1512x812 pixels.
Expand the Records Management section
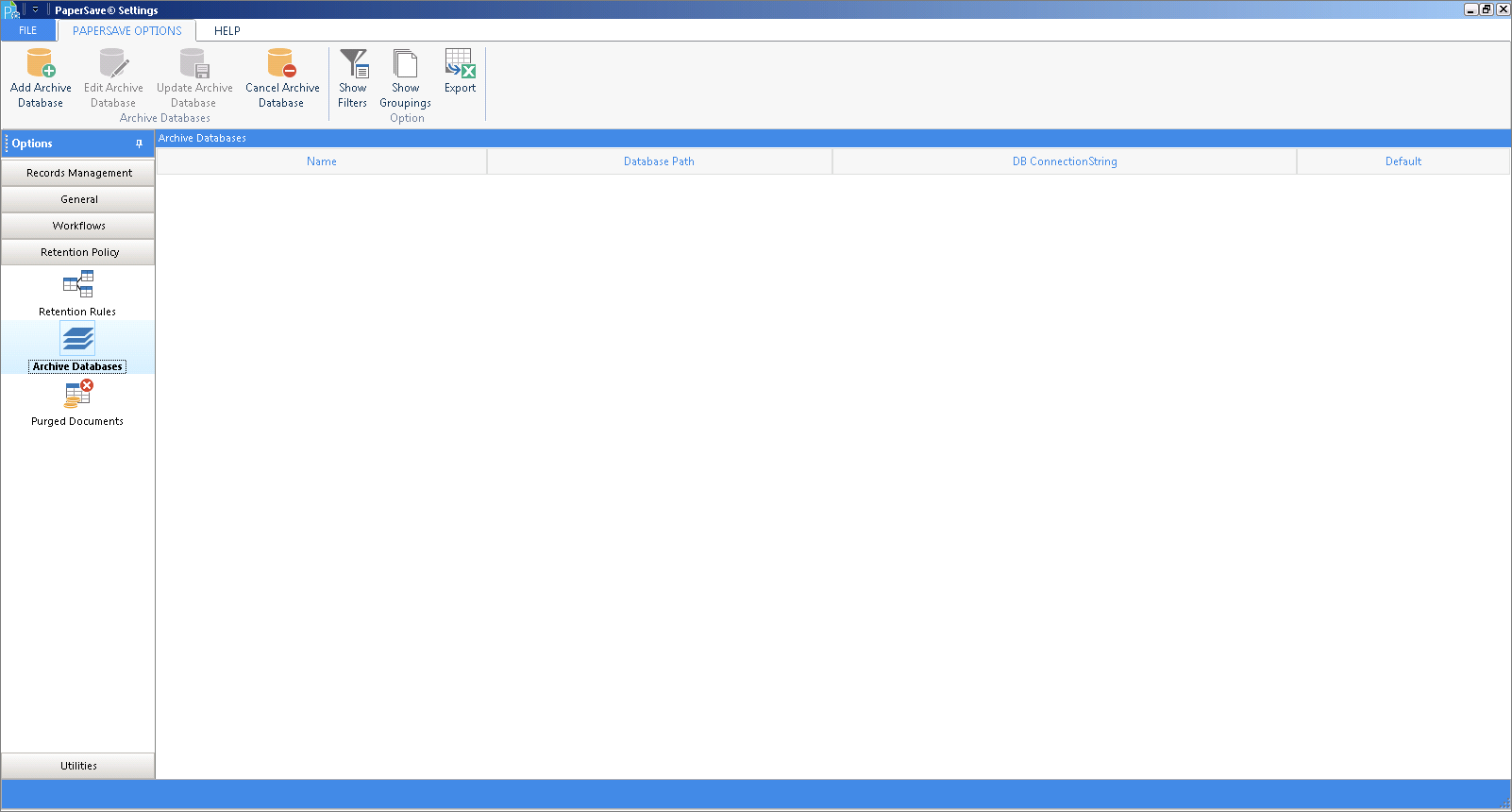tap(78, 173)
